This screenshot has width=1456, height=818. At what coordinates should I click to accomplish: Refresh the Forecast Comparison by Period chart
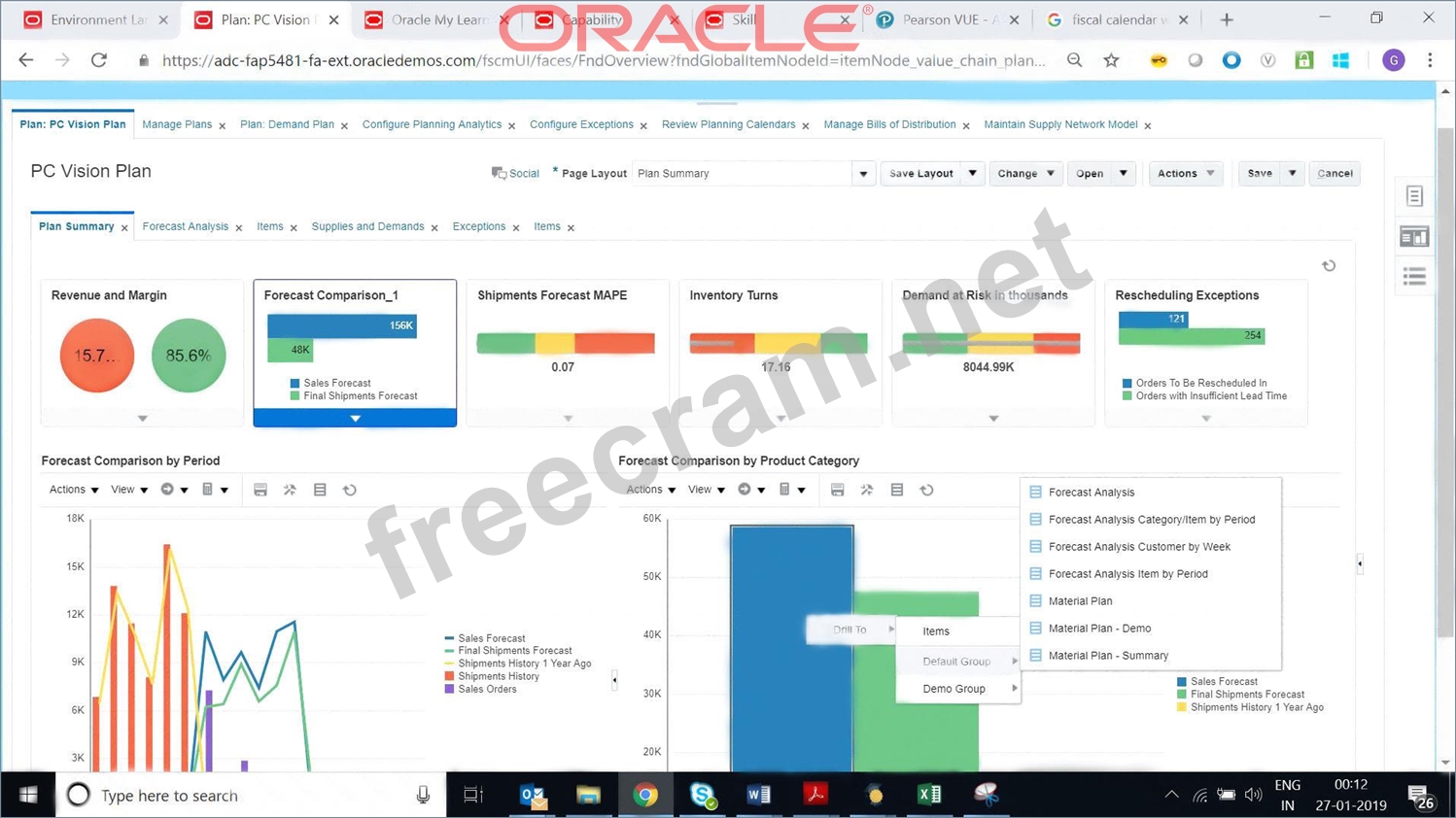tap(350, 490)
